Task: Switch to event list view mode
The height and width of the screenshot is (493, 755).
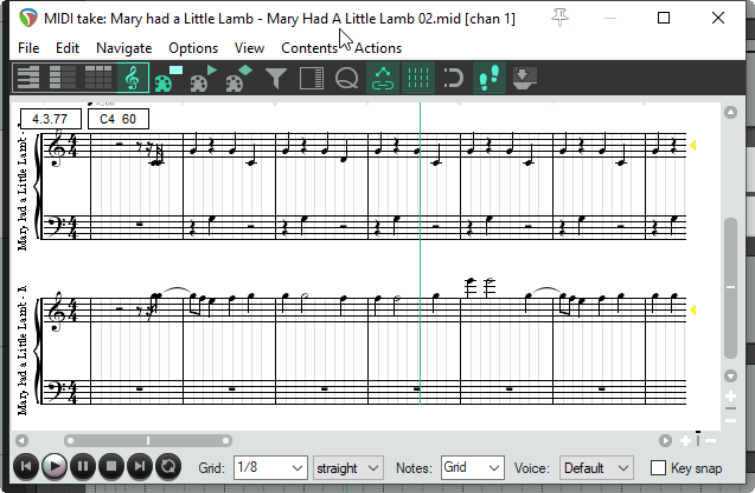Action: coord(98,78)
